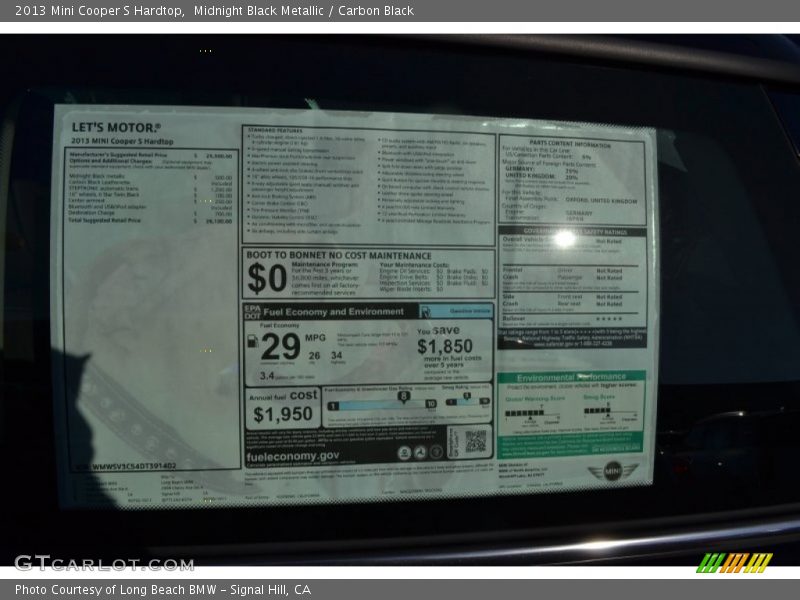Image resolution: width=800 pixels, height=600 pixels.
Task: Click the MINI winged logo on the sticker
Action: coord(612,470)
